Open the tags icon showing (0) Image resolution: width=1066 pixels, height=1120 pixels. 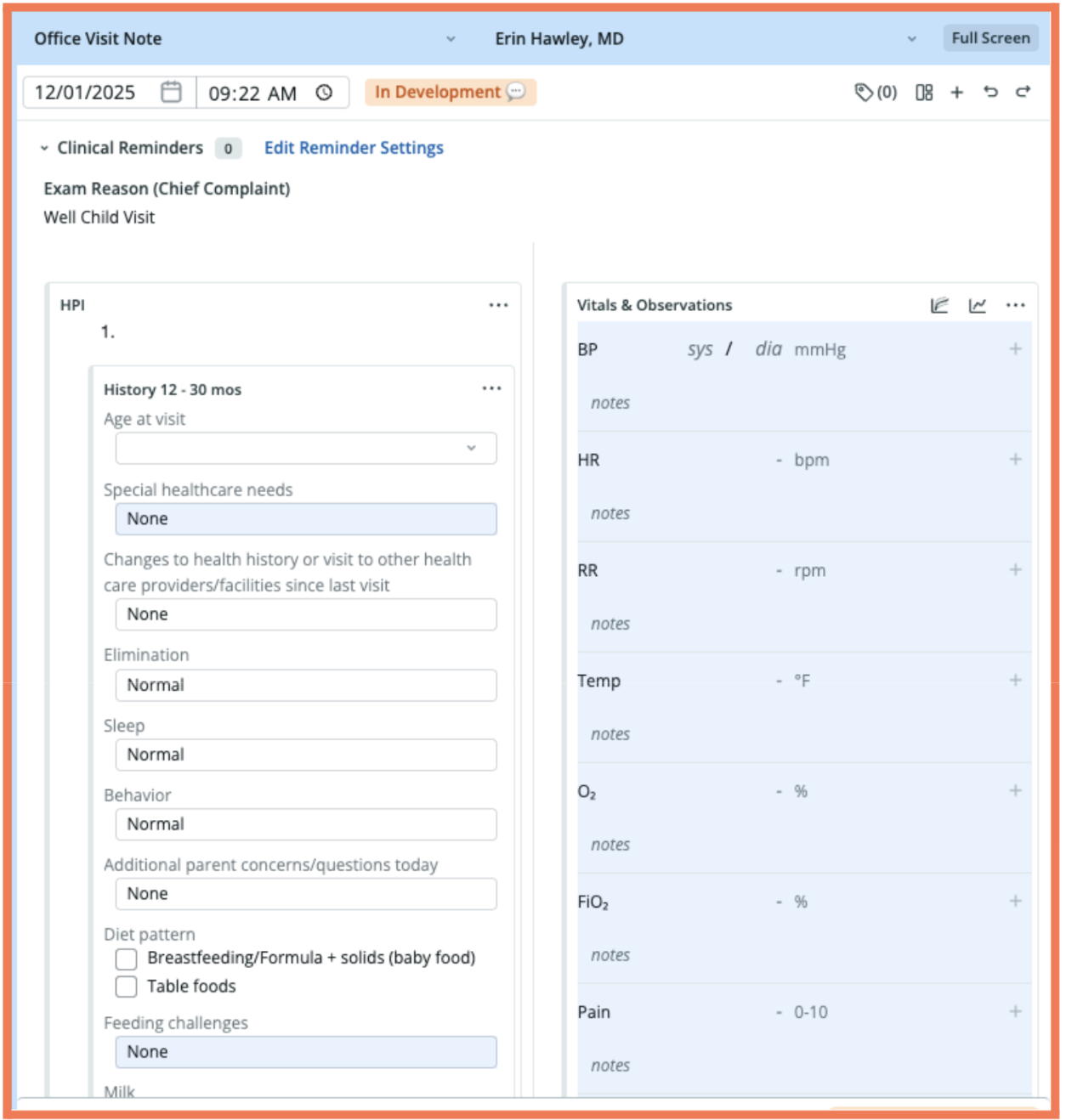click(876, 92)
